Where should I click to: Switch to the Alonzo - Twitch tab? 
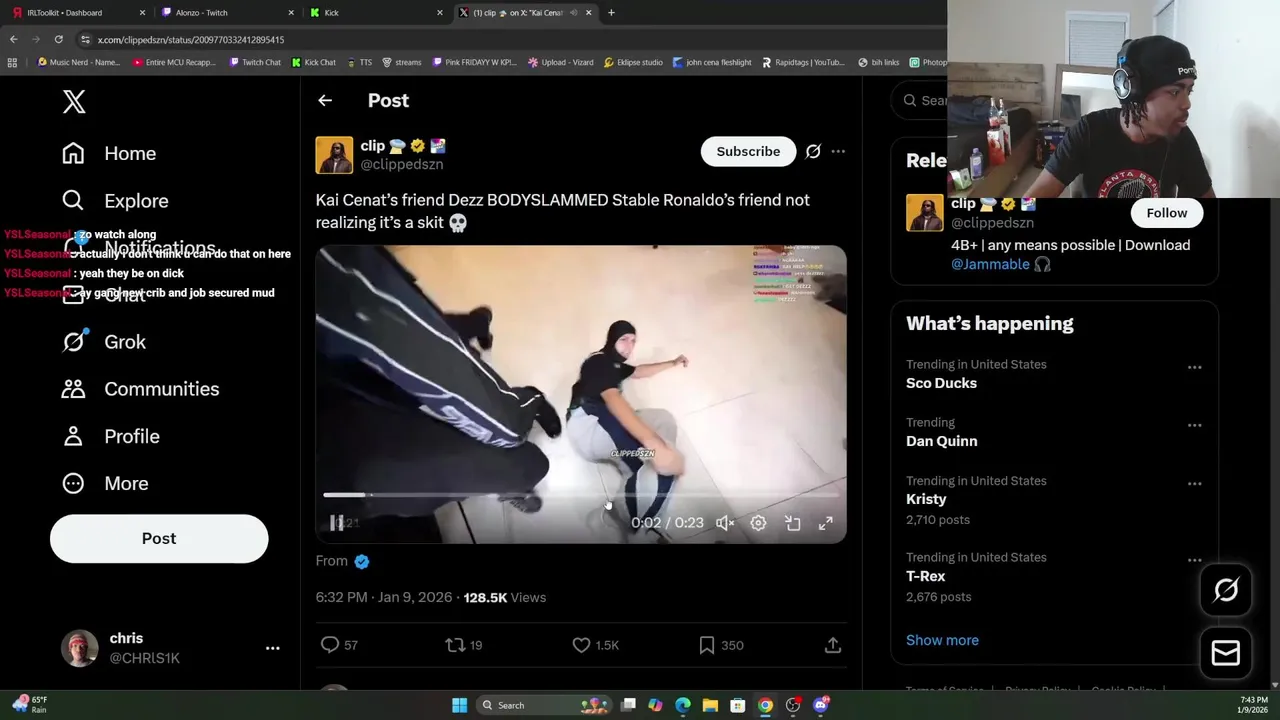coord(228,13)
